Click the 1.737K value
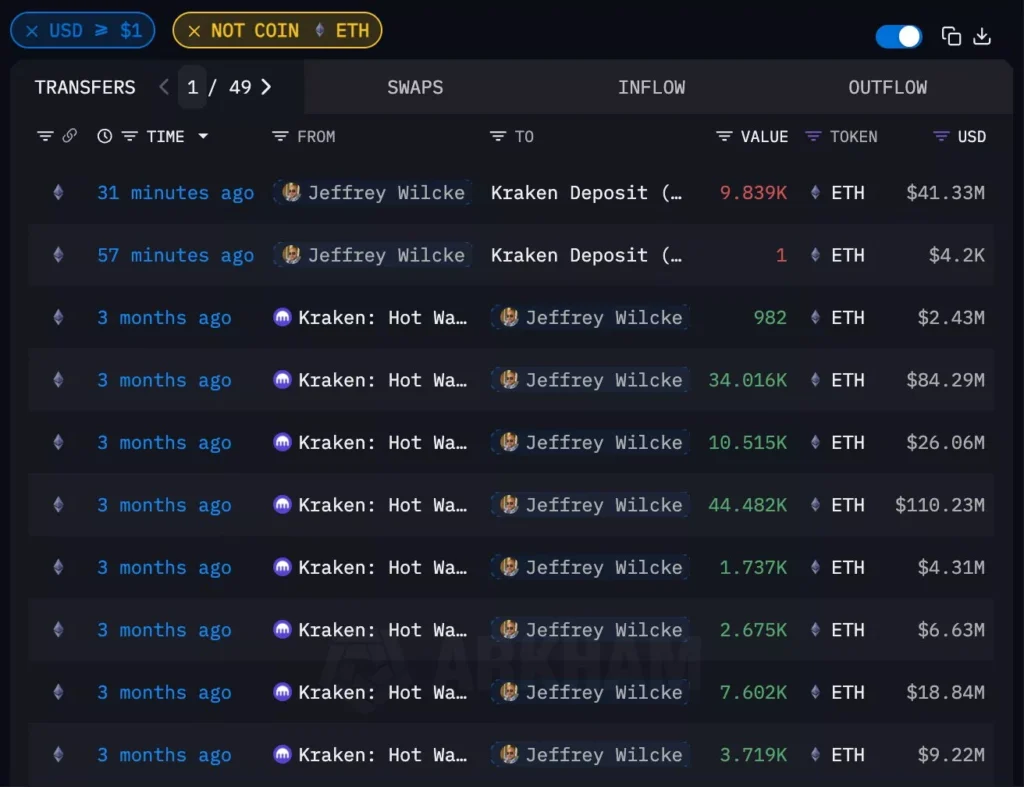The image size is (1024, 787). [x=753, y=567]
